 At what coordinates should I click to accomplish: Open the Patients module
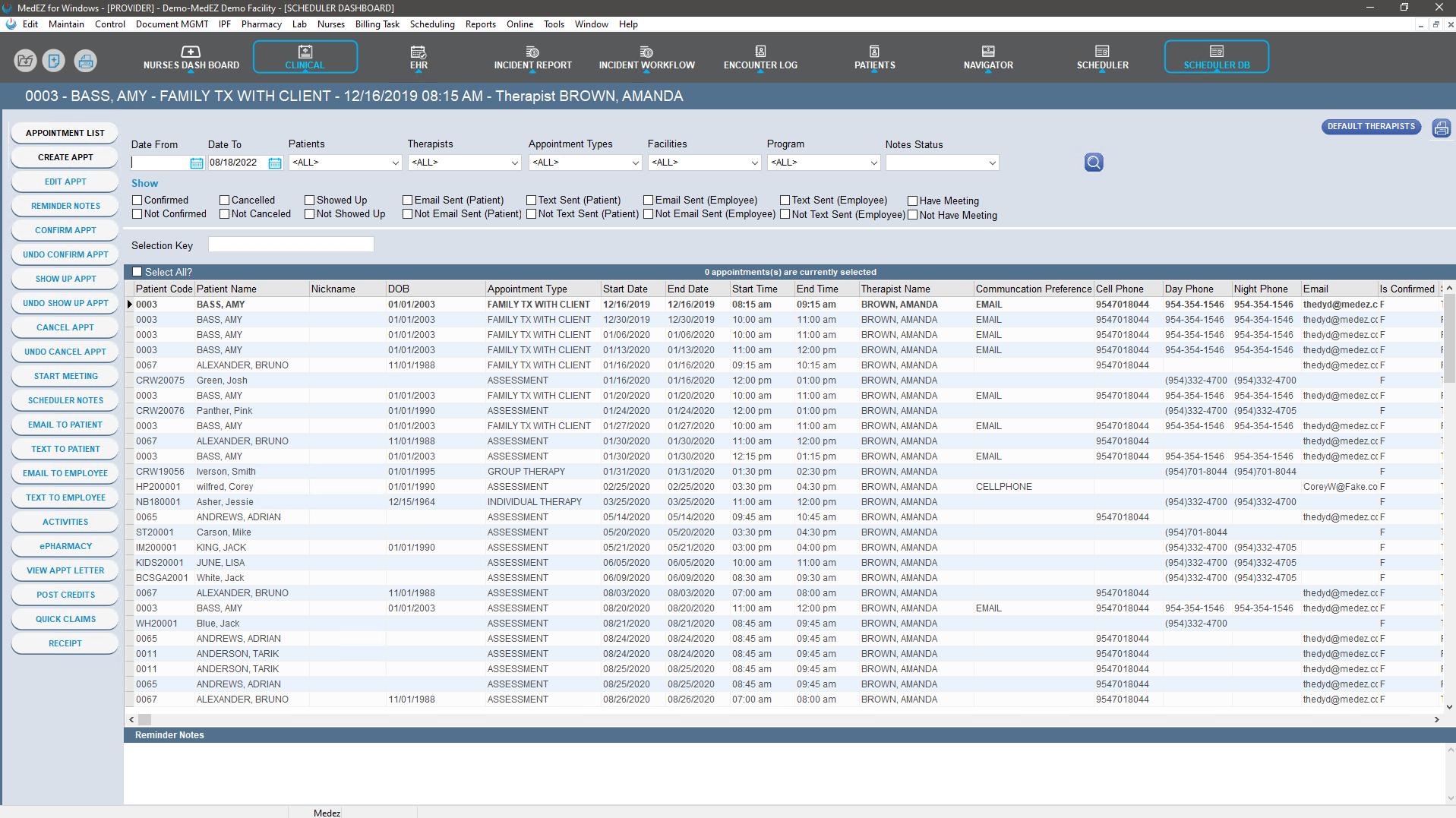click(x=874, y=58)
